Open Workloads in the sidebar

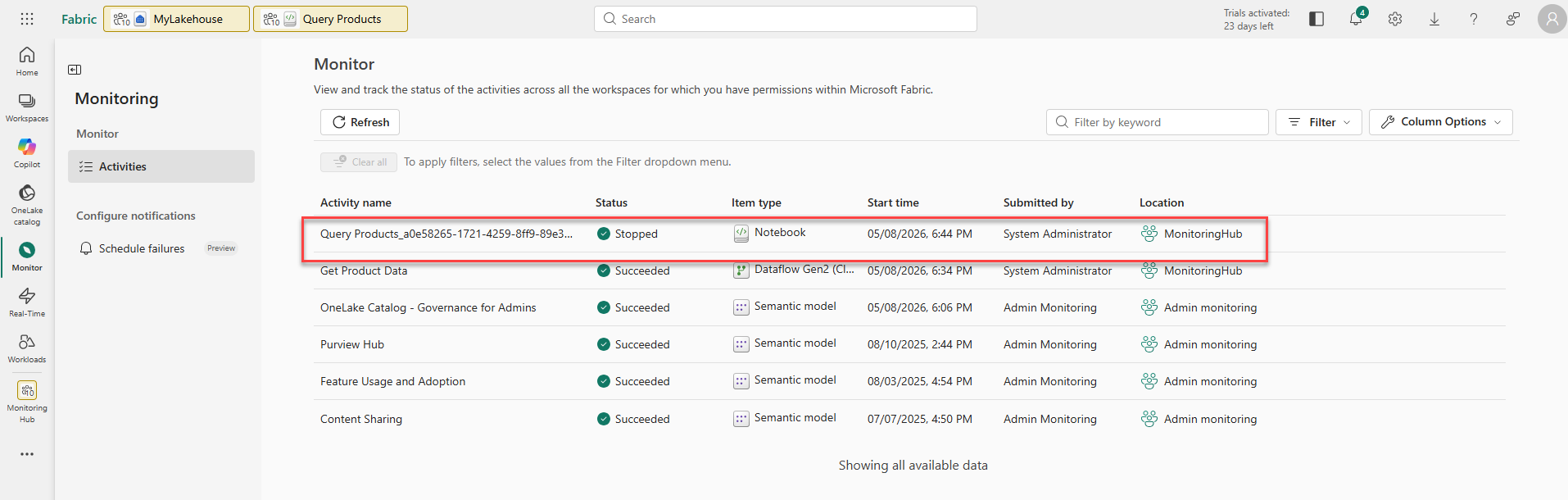click(x=27, y=348)
